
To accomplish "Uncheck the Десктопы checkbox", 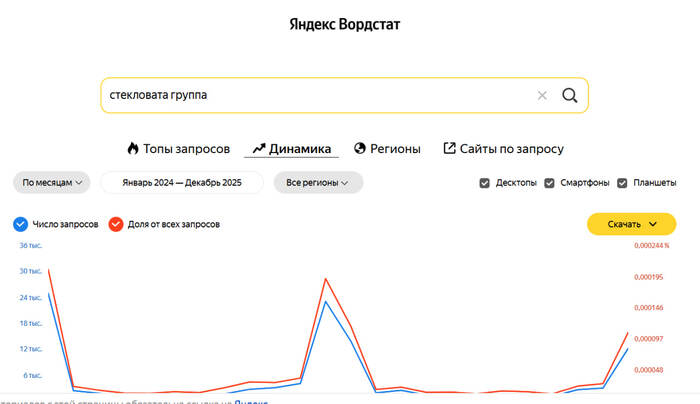I will coord(485,183).
